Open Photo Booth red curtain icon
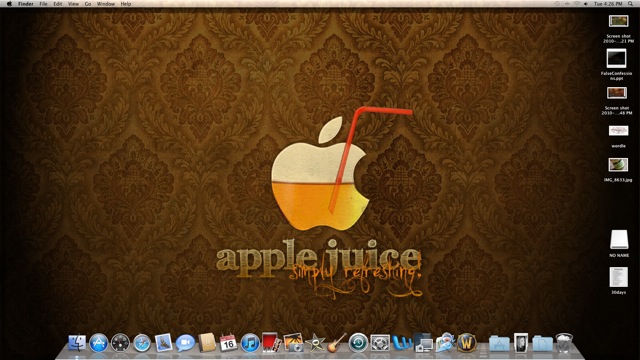 pos(271,342)
